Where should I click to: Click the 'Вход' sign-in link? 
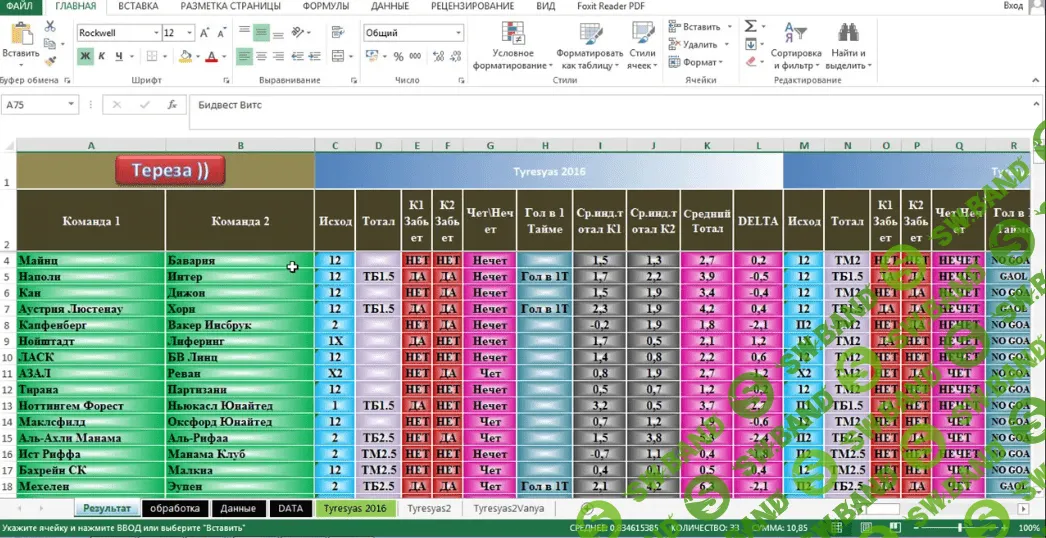[x=1012, y=7]
